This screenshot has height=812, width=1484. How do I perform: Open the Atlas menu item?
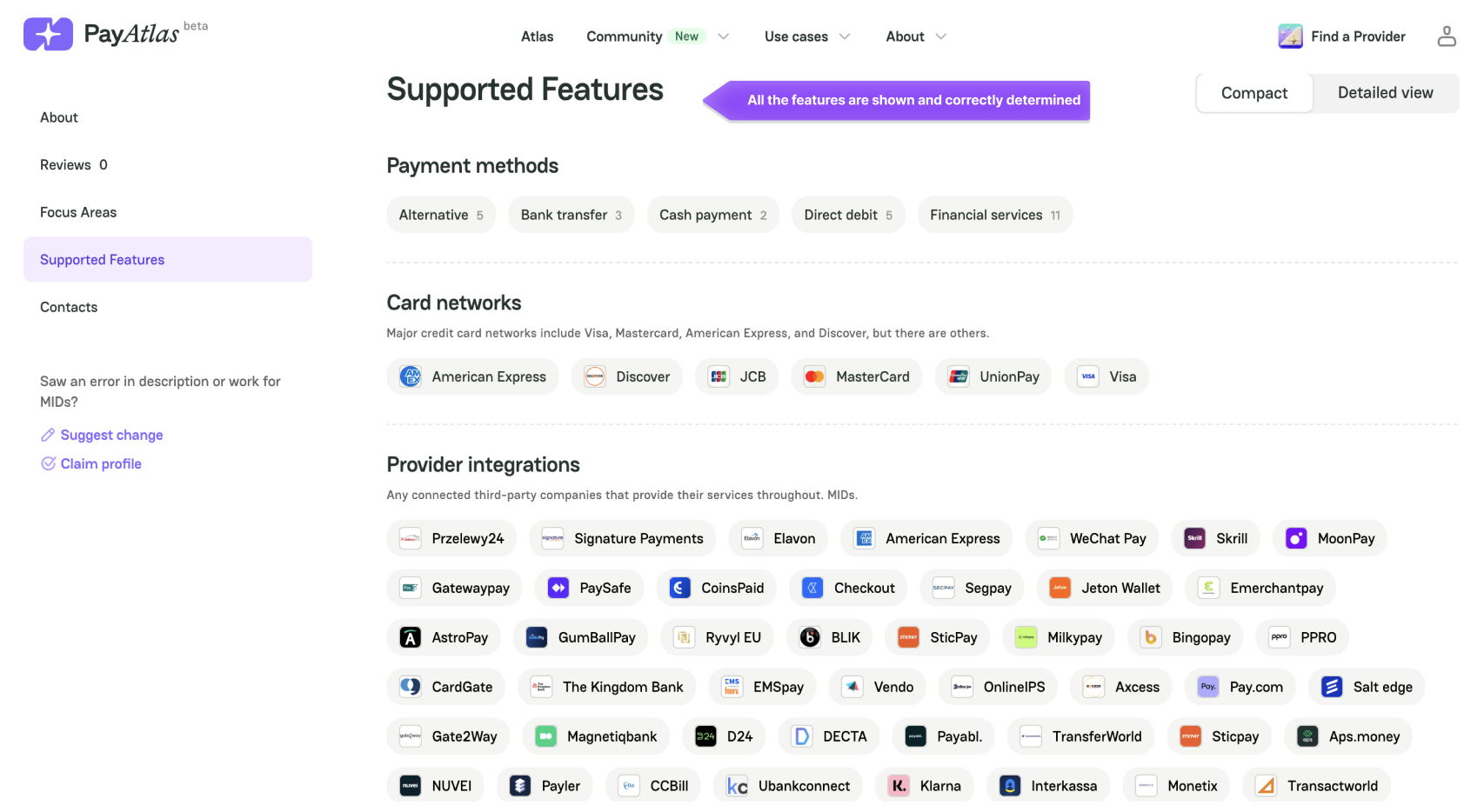(x=537, y=37)
